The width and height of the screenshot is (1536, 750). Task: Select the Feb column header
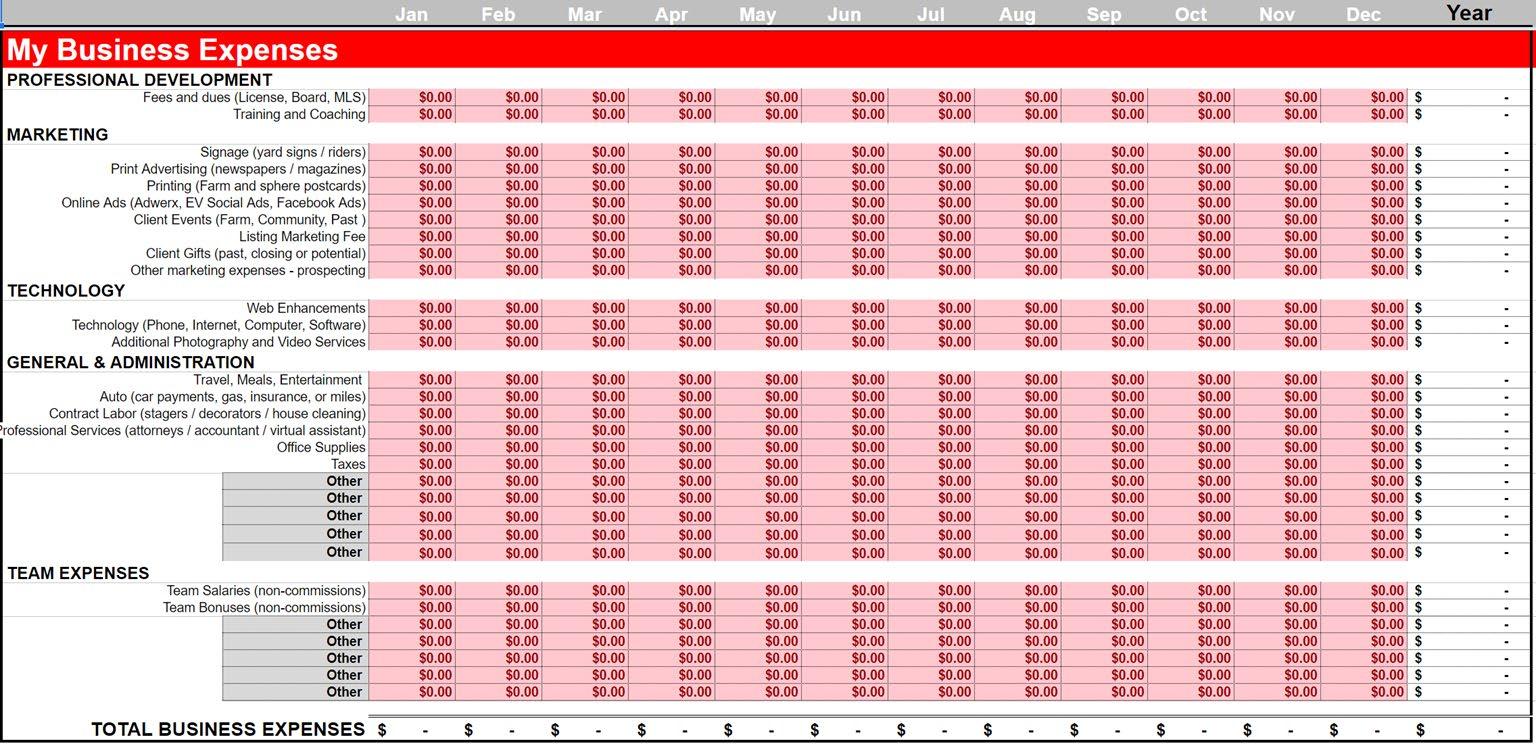coord(498,15)
